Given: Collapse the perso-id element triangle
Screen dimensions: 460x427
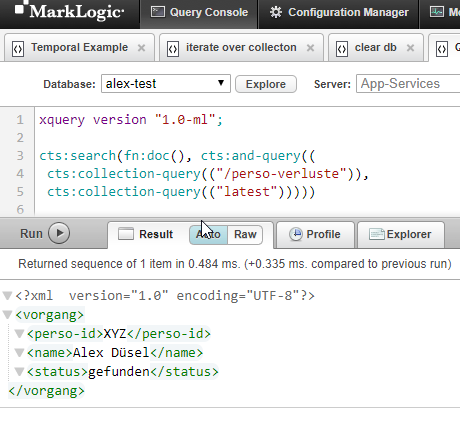Looking at the screenshot, I should 20,333.
